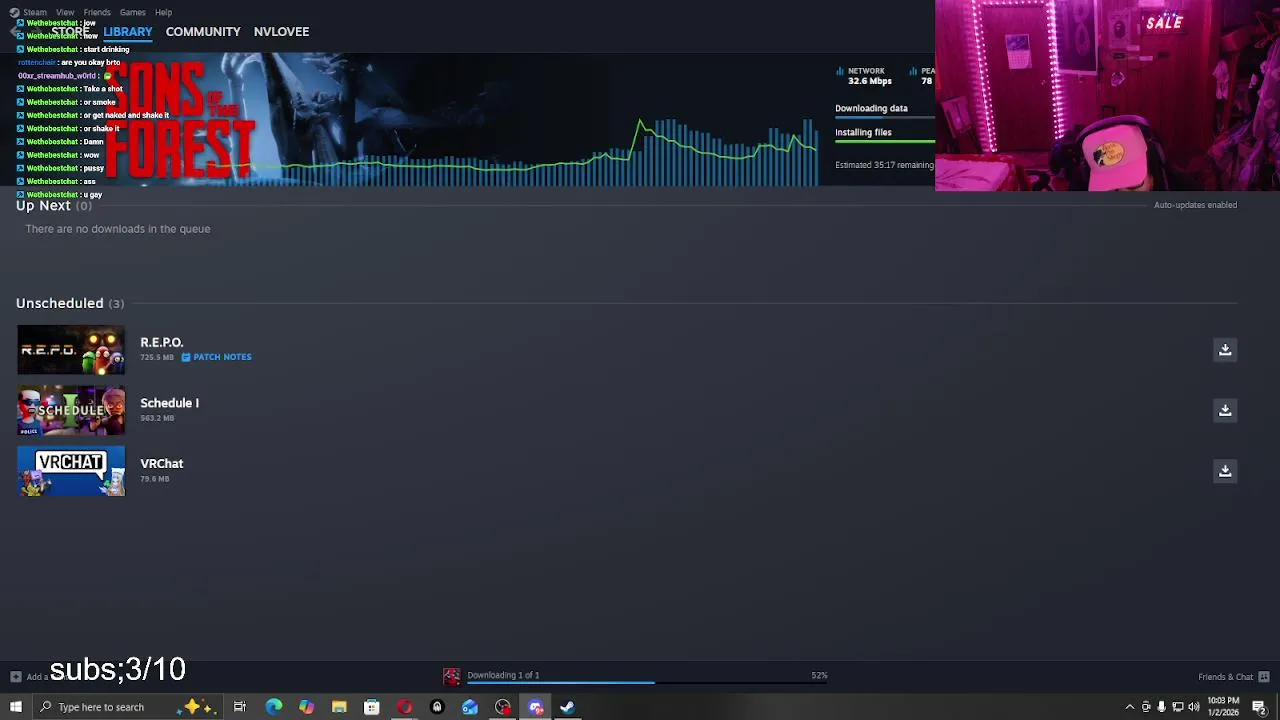This screenshot has width=1280, height=720.
Task: Open the Friends menu
Action: [x=97, y=12]
